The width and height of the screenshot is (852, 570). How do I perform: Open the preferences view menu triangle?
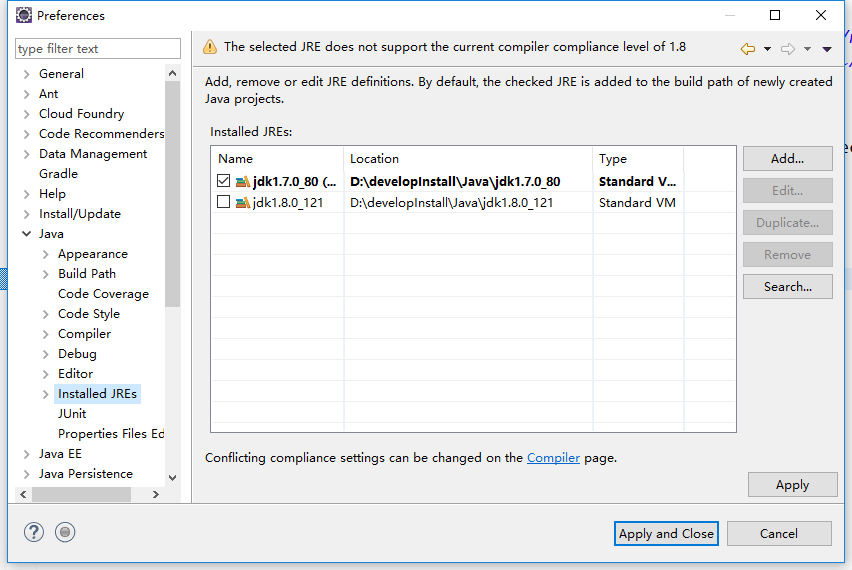tap(827, 49)
